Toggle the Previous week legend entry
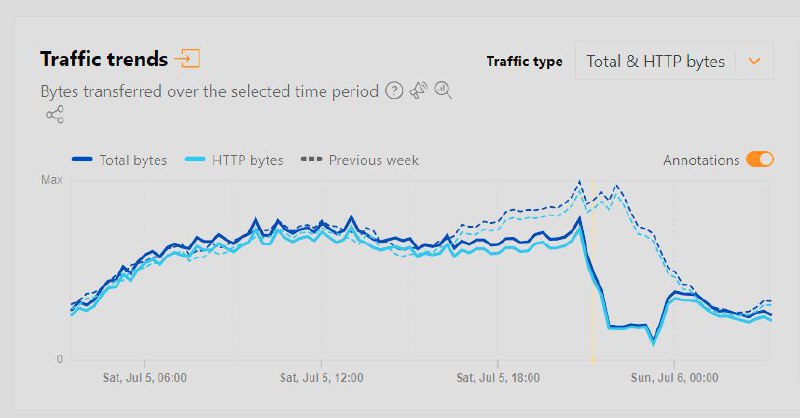Screen dimensions: 800x418 click(360, 160)
